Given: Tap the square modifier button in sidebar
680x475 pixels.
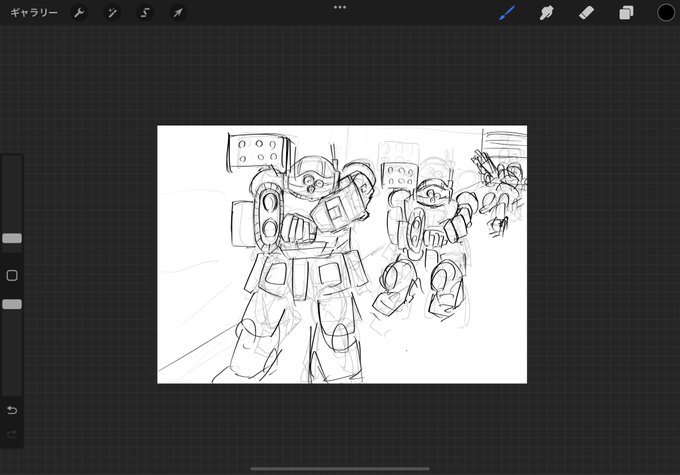Looking at the screenshot, I should click(x=12, y=275).
